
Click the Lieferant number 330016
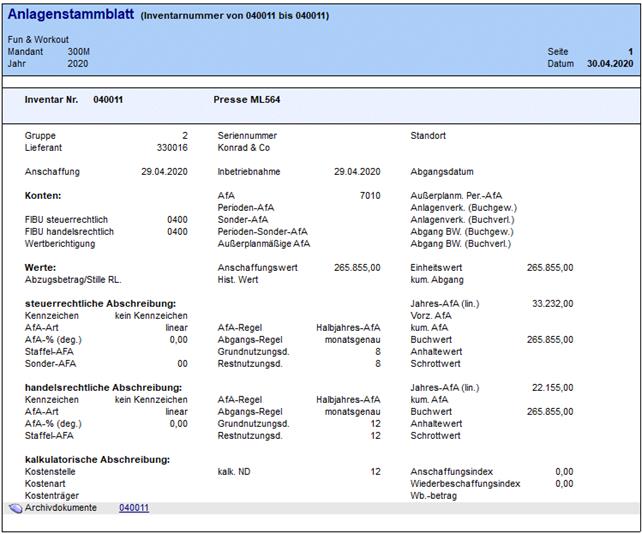[170, 147]
